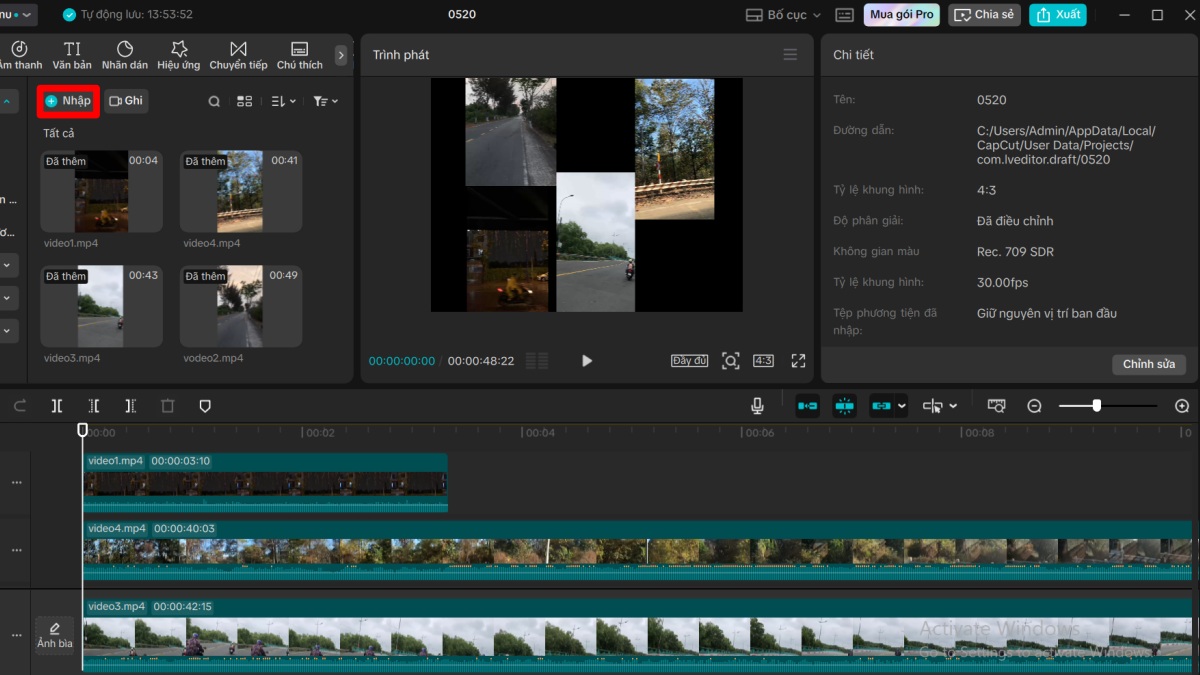Expand the sort order dropdown in media panel
The height and width of the screenshot is (675, 1200).
click(283, 101)
